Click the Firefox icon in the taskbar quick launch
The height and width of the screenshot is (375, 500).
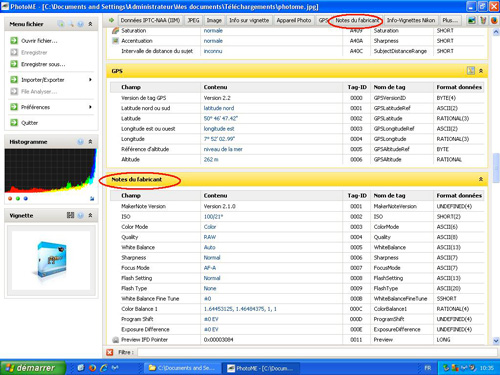pos(92,368)
